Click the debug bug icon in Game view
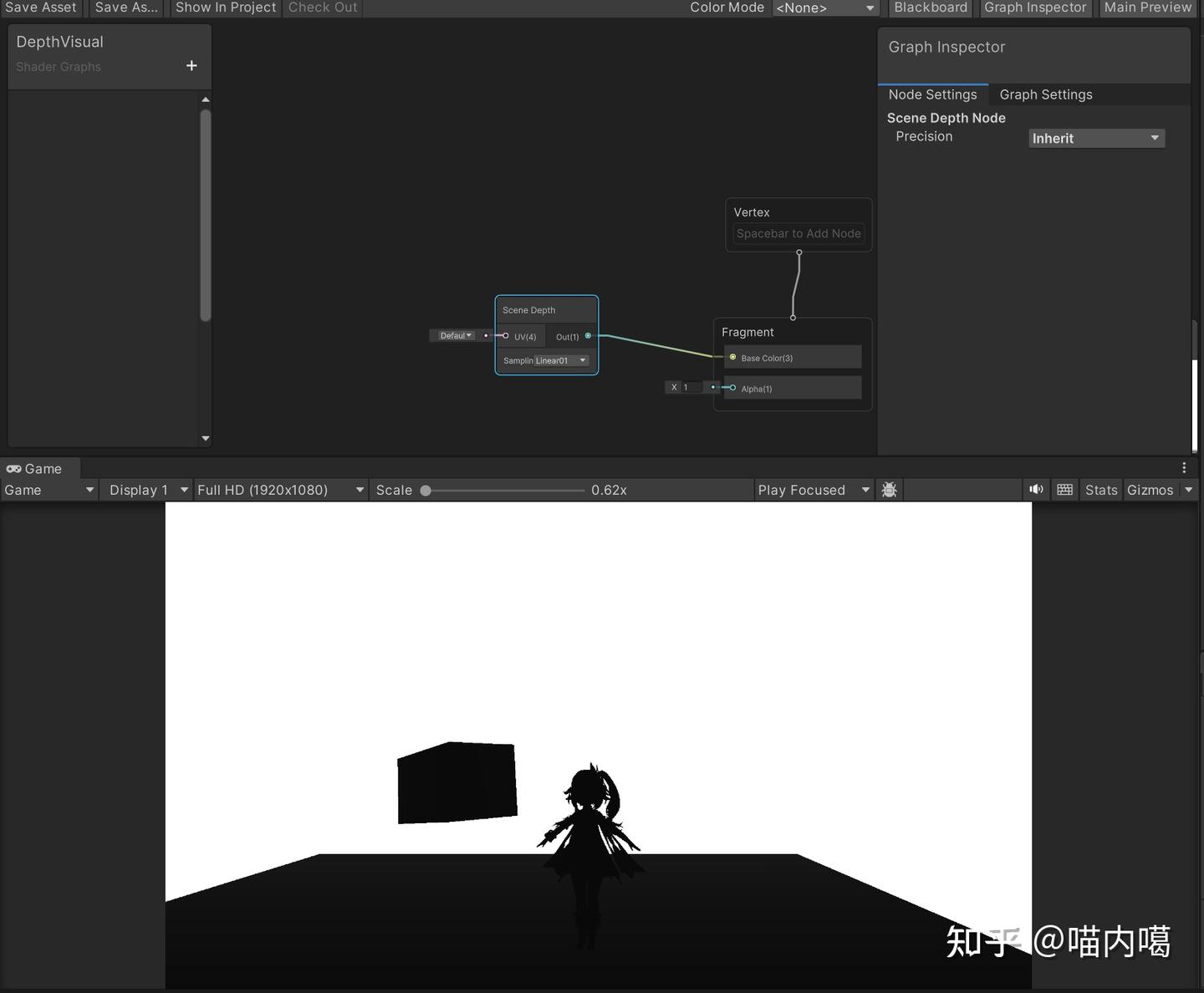1204x993 pixels. pyautogui.click(x=889, y=490)
